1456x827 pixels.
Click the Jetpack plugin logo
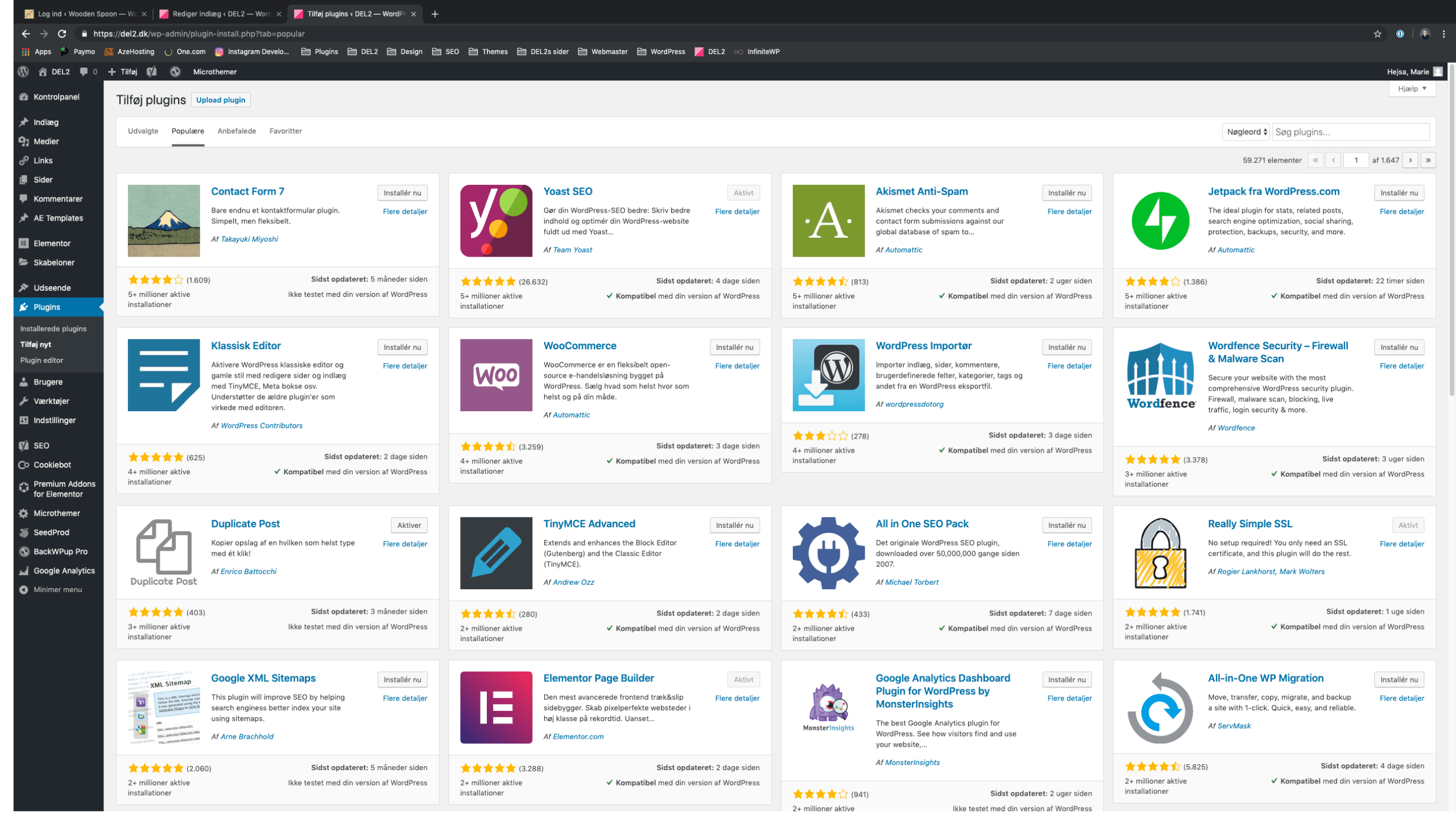pyautogui.click(x=1160, y=221)
